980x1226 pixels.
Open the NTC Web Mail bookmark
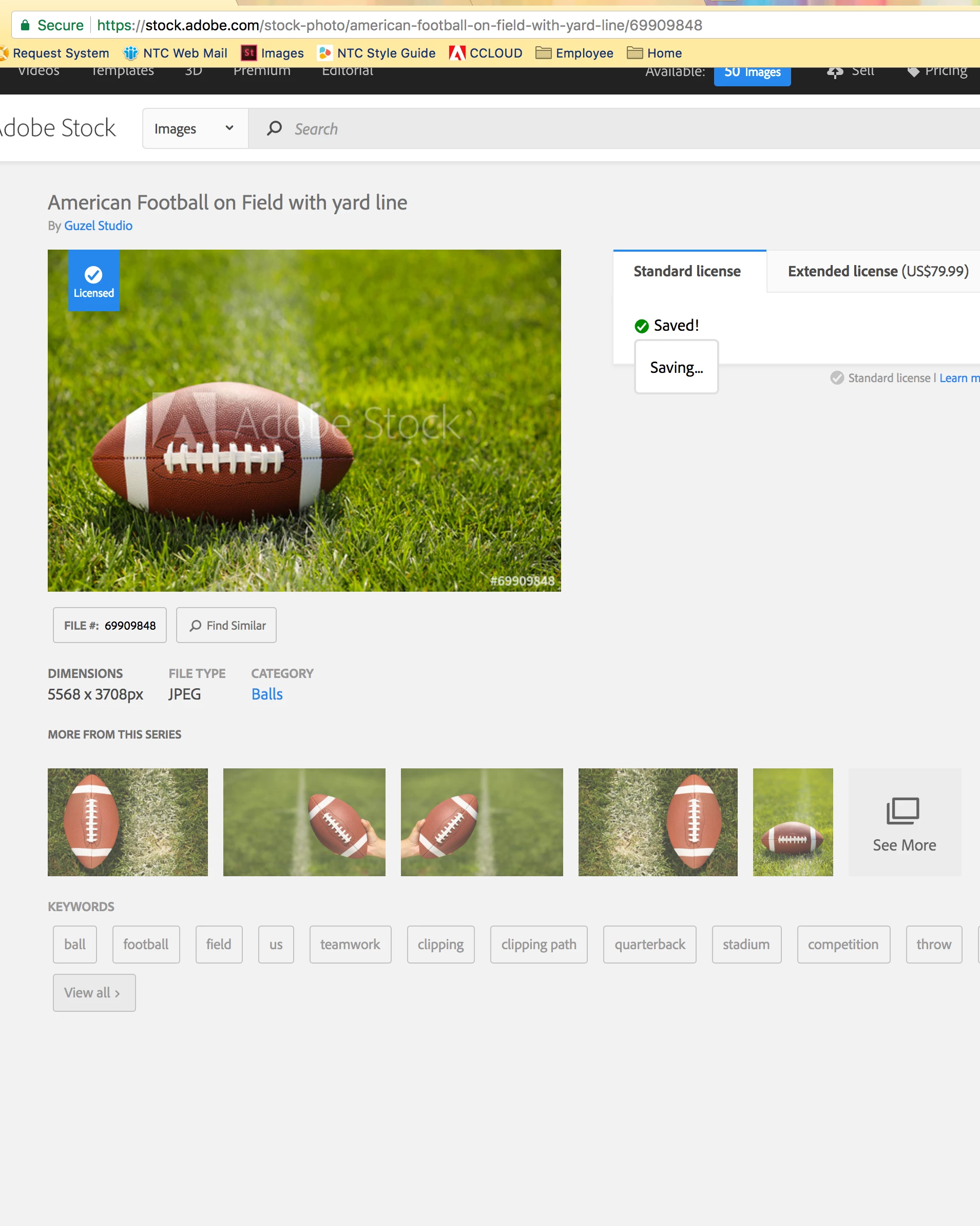point(175,53)
